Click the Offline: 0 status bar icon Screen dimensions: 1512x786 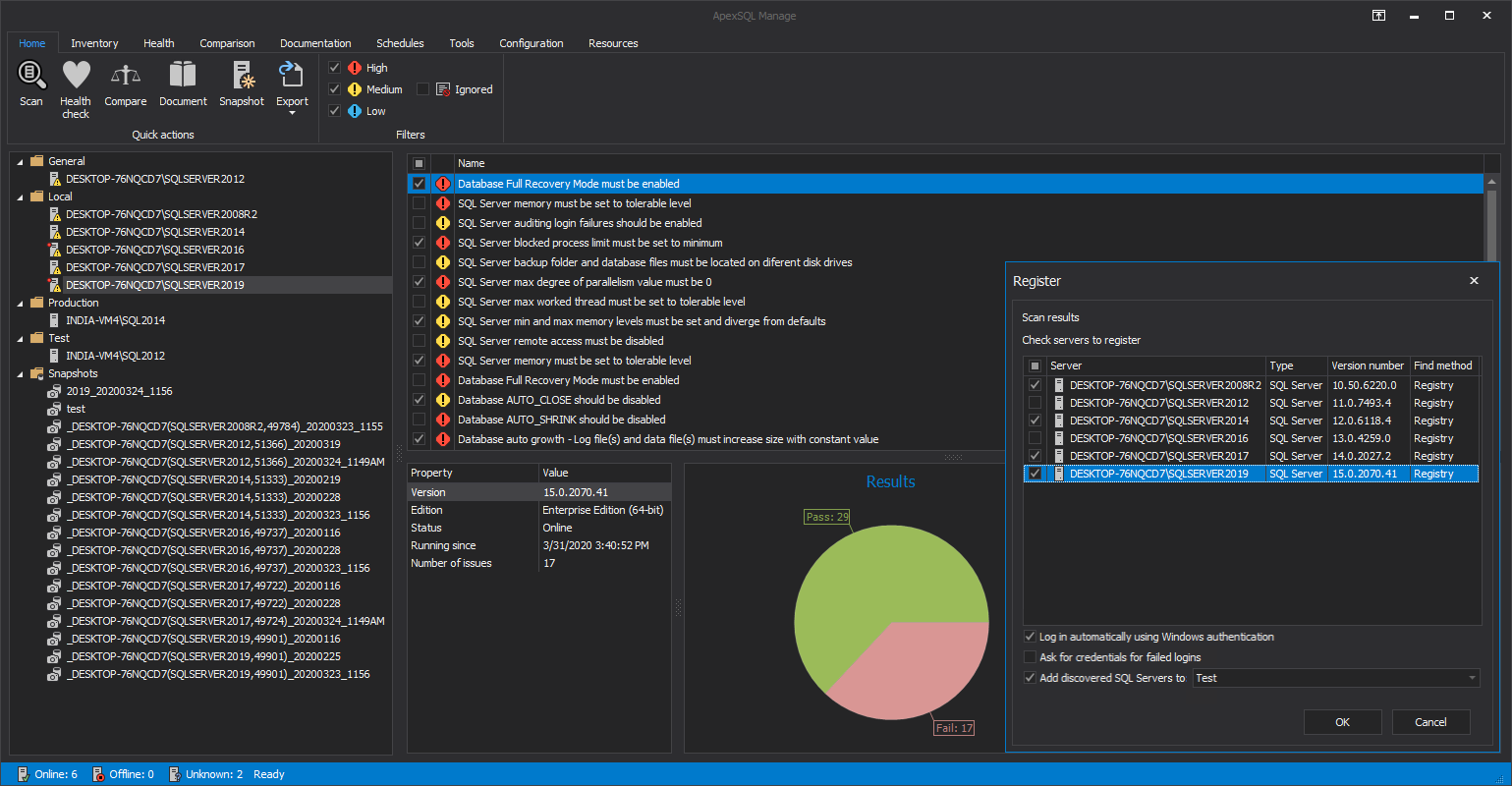pyautogui.click(x=97, y=774)
